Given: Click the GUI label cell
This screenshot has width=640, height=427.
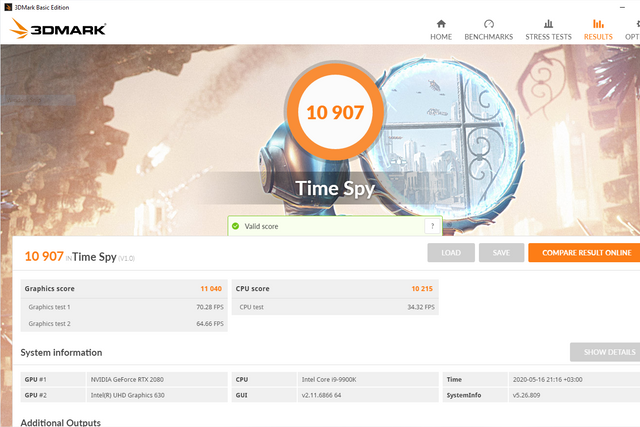Looking at the screenshot, I should [x=264, y=395].
